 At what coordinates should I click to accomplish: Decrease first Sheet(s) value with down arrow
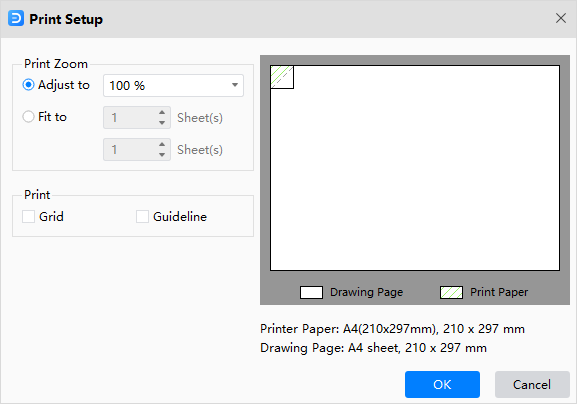click(162, 123)
